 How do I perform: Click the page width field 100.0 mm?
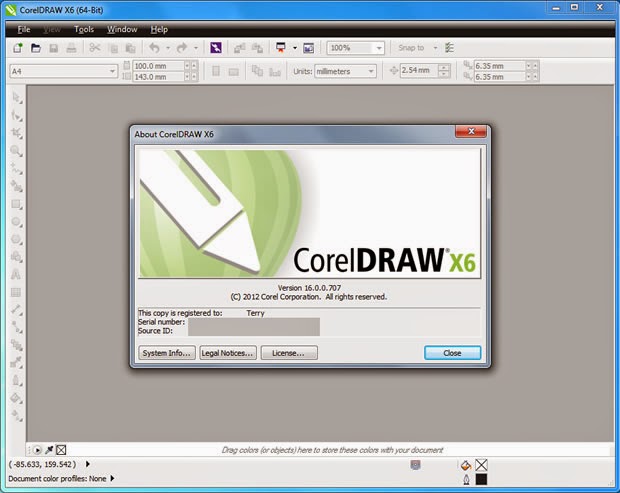[x=159, y=66]
